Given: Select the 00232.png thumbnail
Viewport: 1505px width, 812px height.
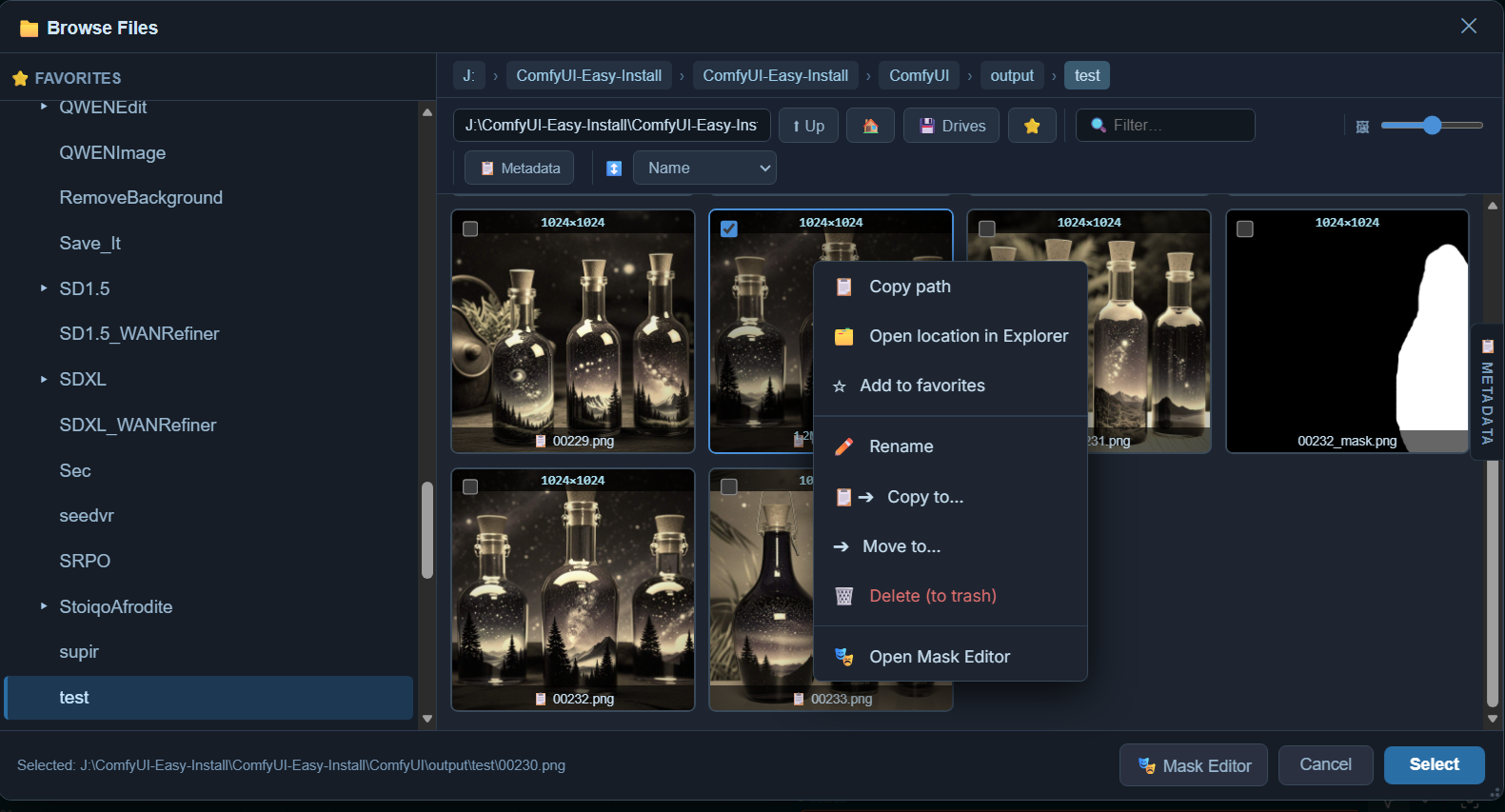Looking at the screenshot, I should pyautogui.click(x=573, y=589).
